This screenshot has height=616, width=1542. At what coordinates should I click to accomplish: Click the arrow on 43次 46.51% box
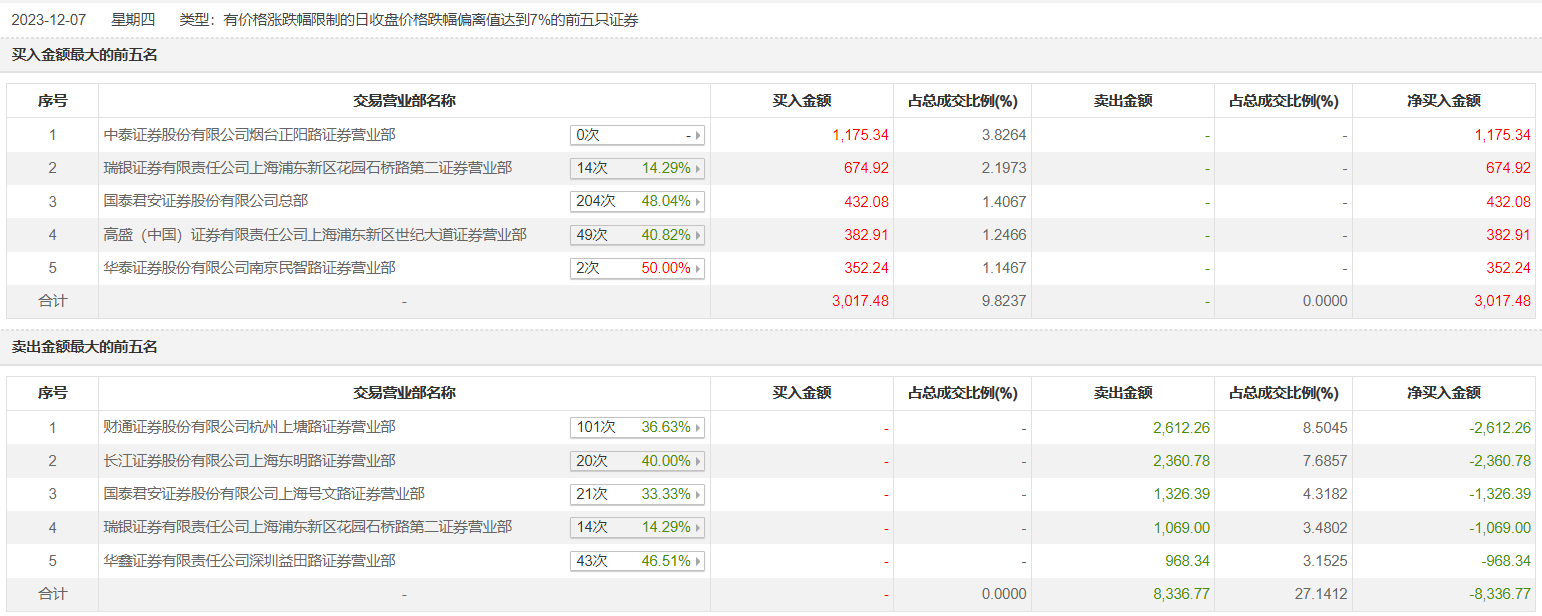(697, 562)
